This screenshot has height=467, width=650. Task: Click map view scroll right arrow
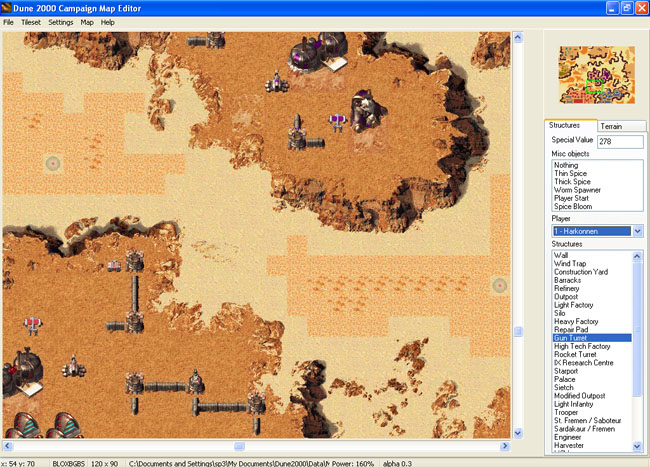pos(504,446)
